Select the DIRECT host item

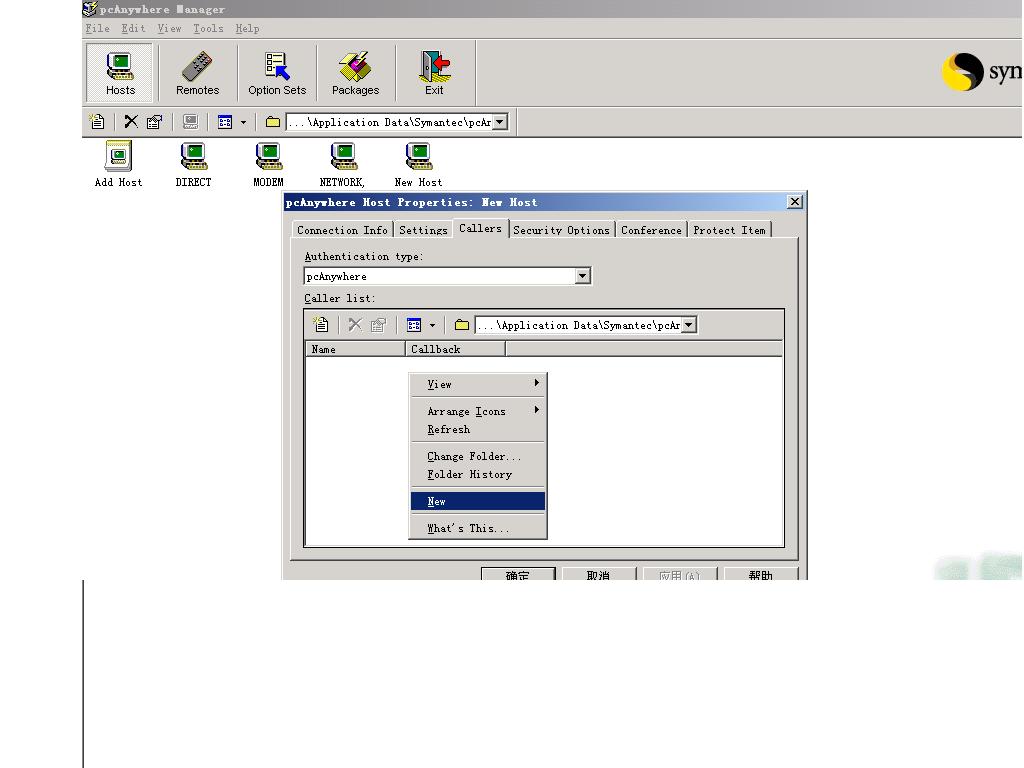(193, 165)
